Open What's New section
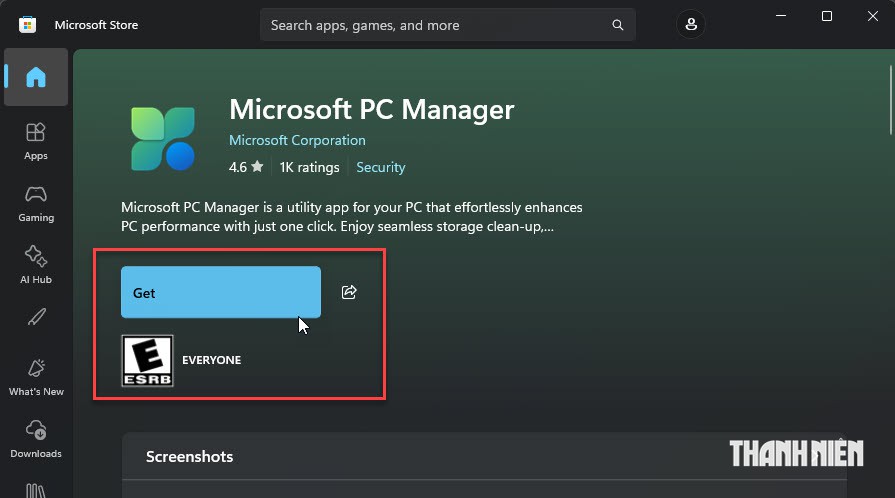 [36, 377]
